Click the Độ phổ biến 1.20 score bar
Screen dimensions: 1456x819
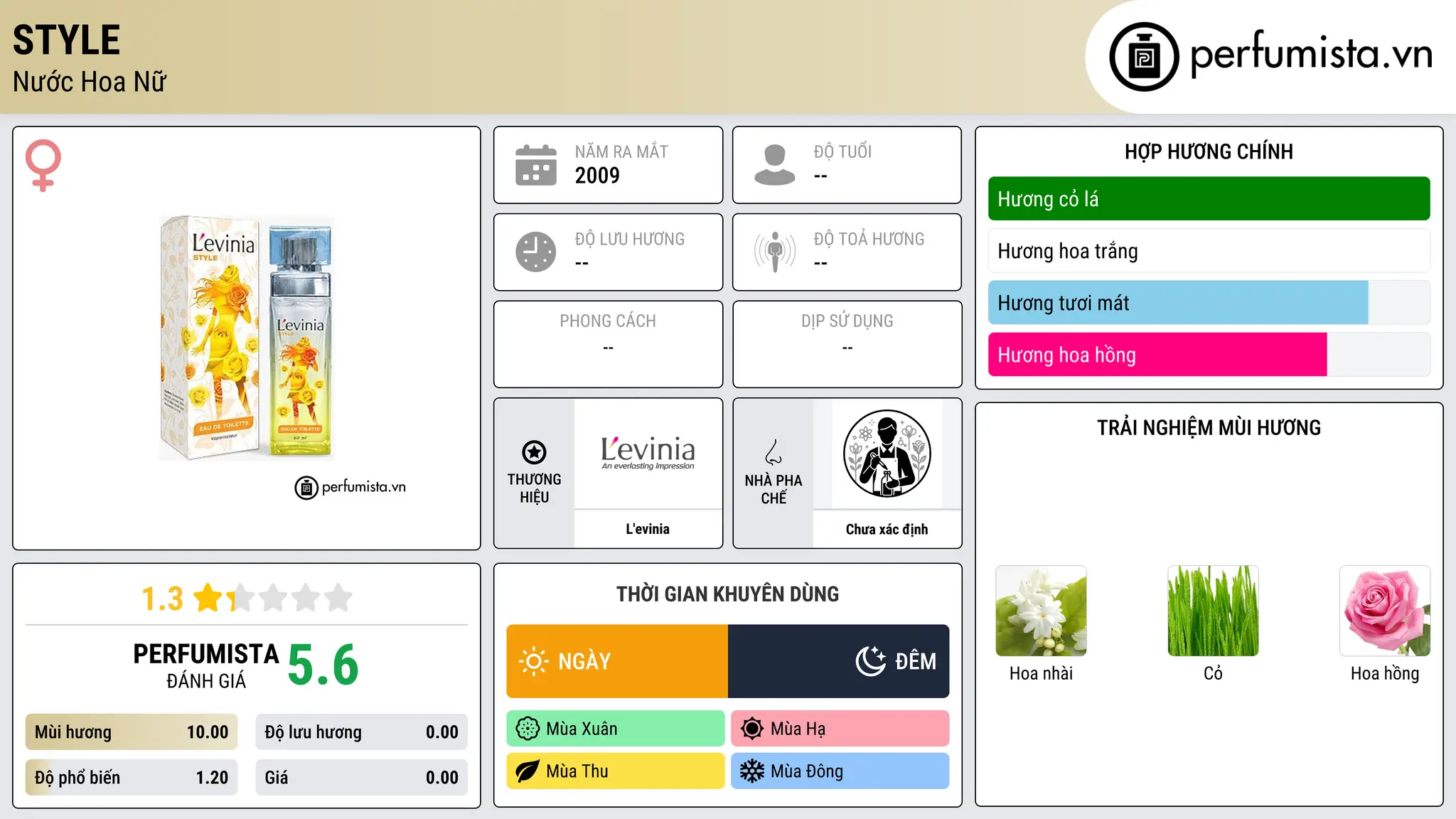tap(132, 778)
